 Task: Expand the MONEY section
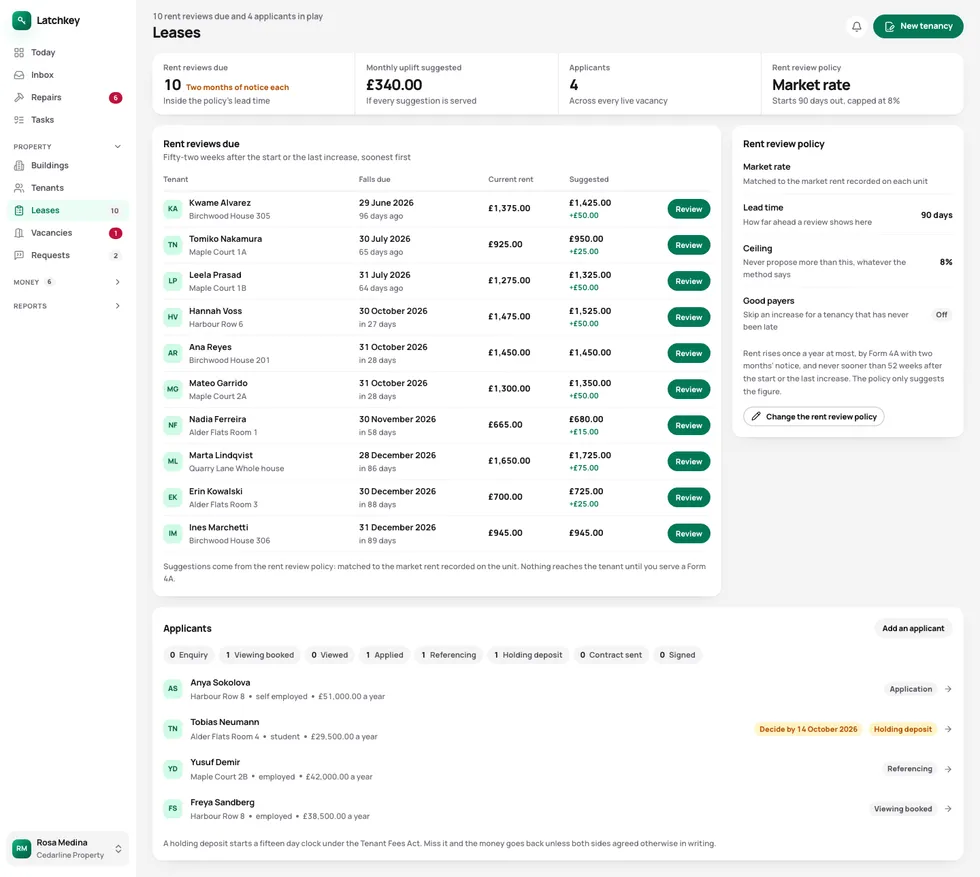coord(68,282)
